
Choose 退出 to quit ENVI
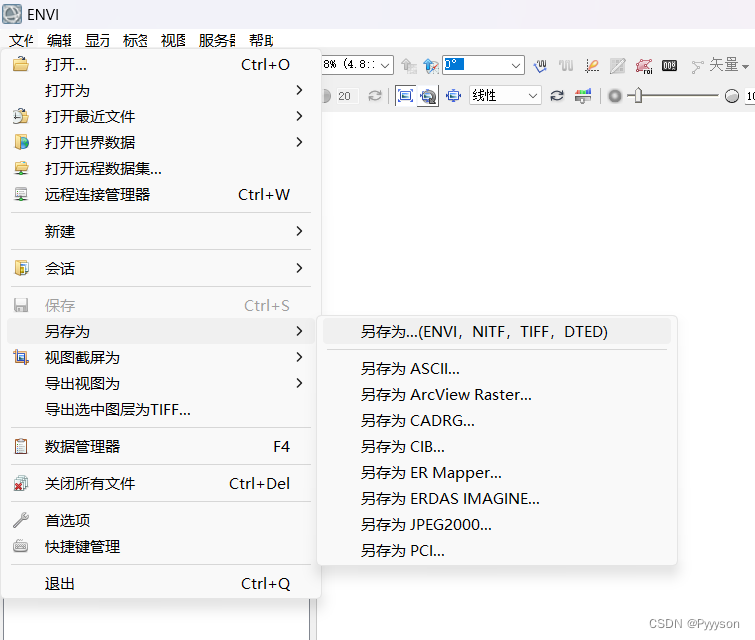(161, 584)
